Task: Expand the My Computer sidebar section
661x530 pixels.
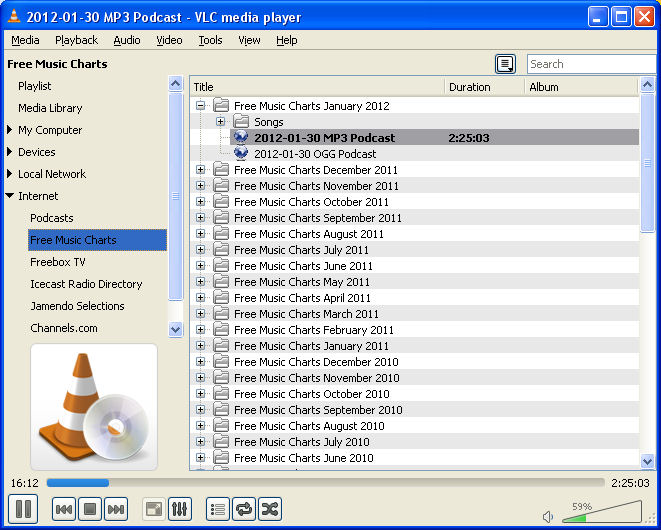Action: pyautogui.click(x=10, y=130)
